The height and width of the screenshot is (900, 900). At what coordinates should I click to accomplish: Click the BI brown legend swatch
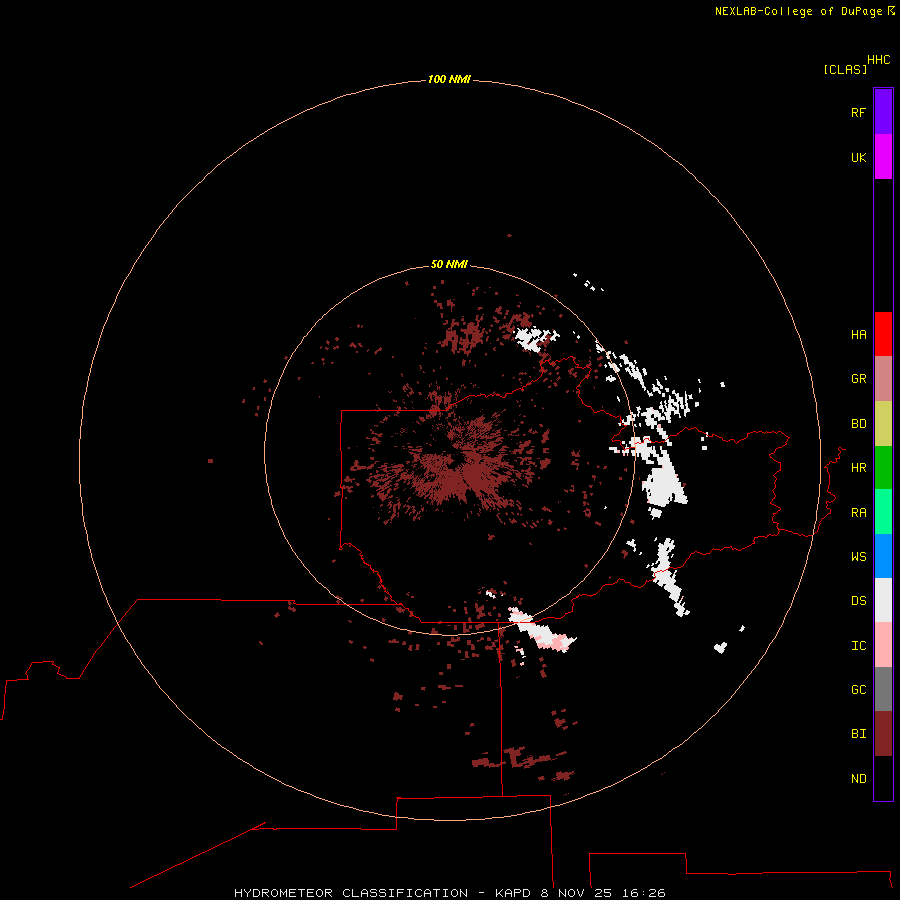point(883,734)
